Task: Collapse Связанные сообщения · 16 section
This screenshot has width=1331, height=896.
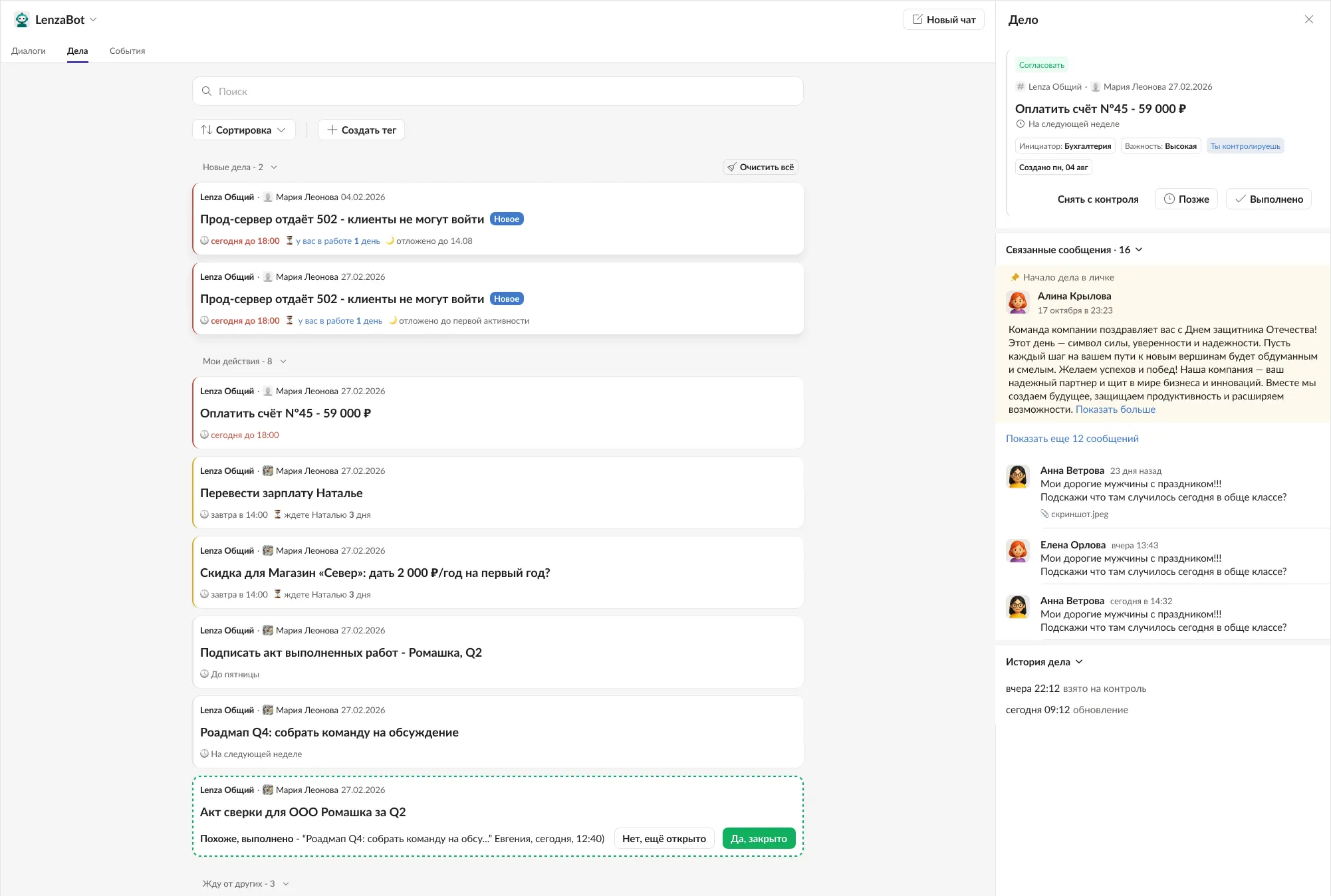Action: tap(1074, 250)
